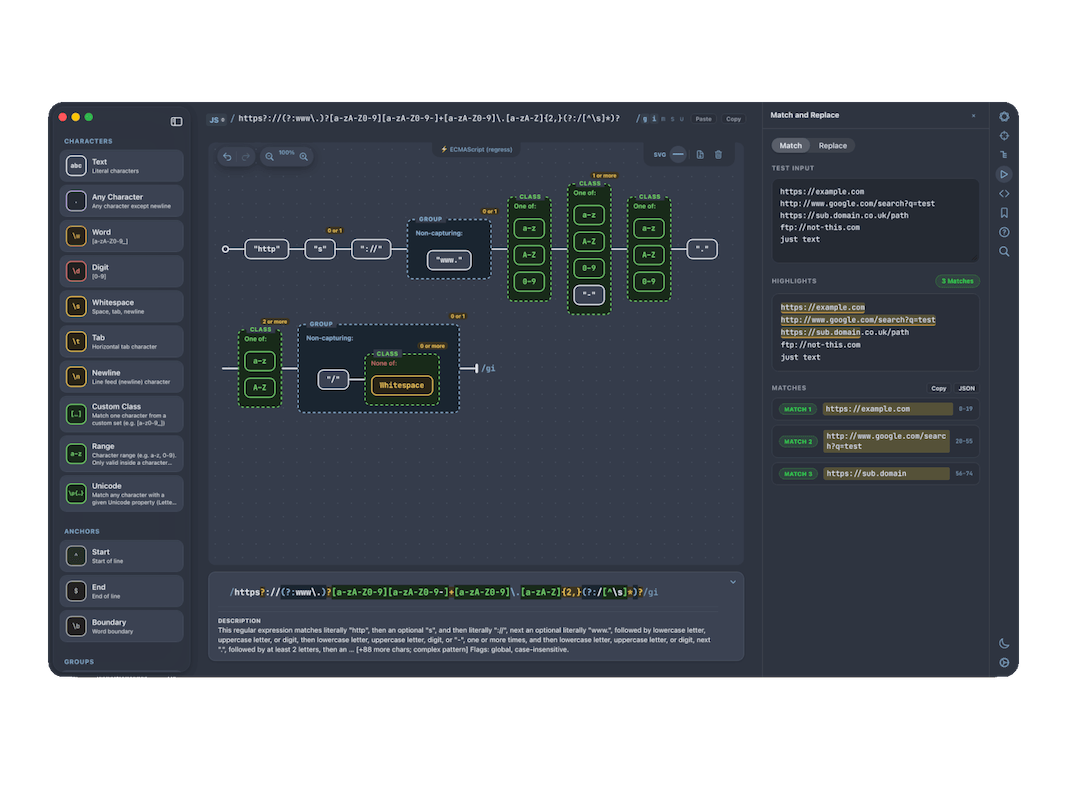The image size is (1067, 800).
Task: Export matches via the JSON button
Action: pyautogui.click(x=966, y=388)
